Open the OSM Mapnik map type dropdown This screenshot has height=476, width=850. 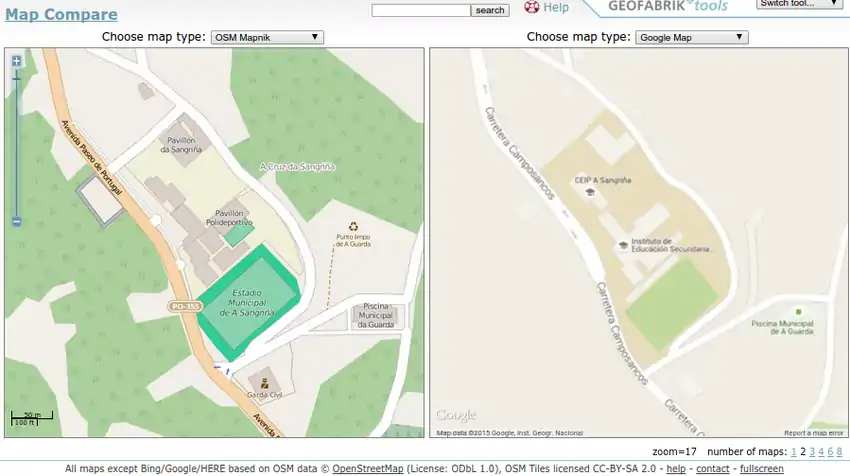pyautogui.click(x=267, y=37)
